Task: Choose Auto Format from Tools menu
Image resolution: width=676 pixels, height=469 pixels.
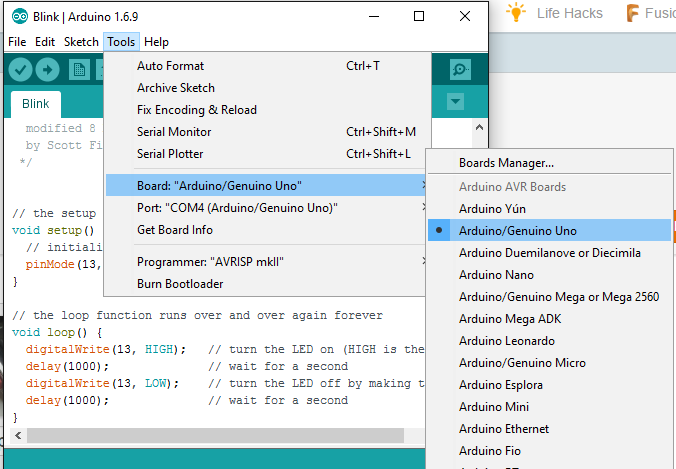Action: (x=266, y=66)
